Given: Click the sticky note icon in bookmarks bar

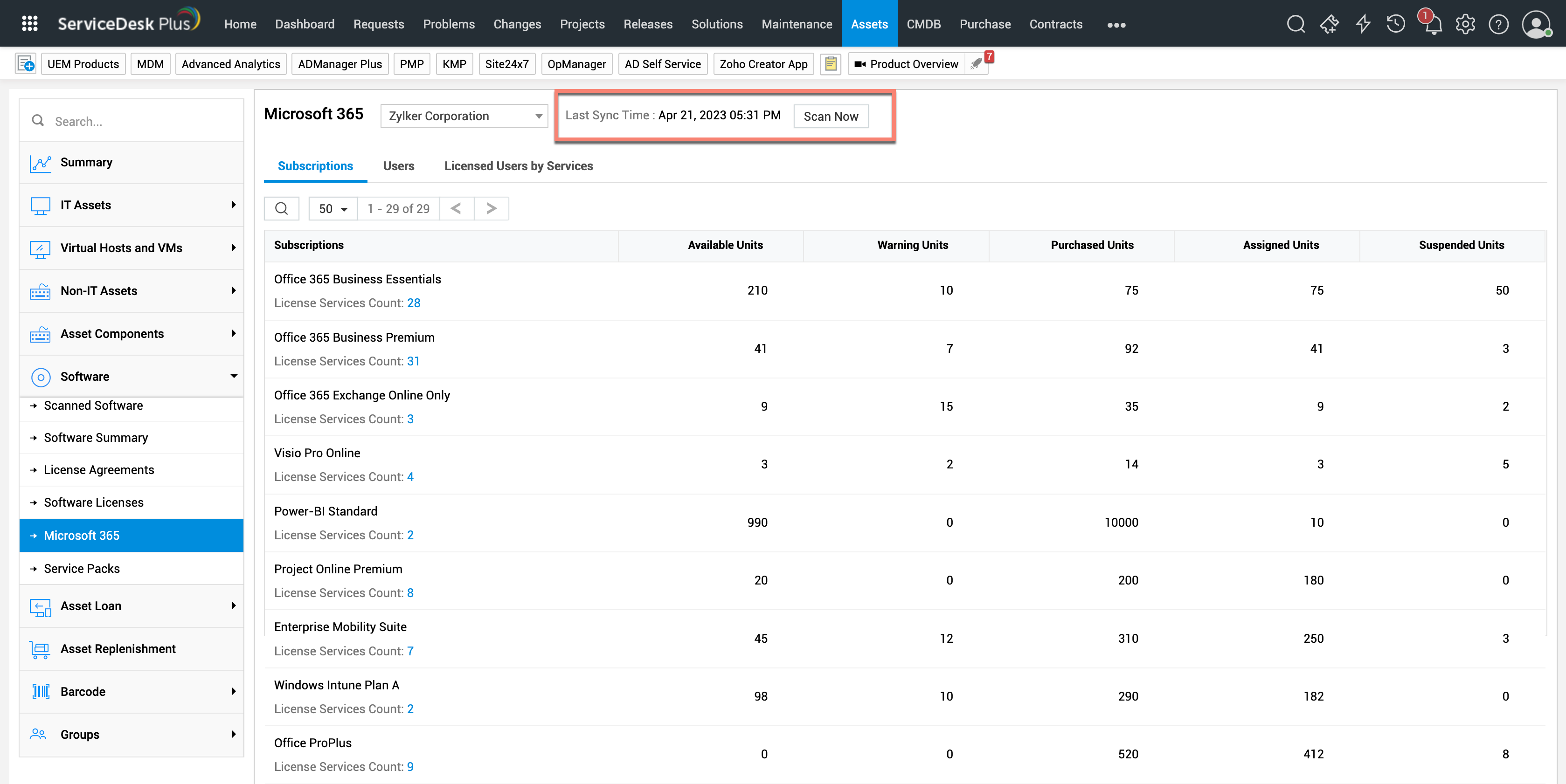Looking at the screenshot, I should pyautogui.click(x=831, y=64).
